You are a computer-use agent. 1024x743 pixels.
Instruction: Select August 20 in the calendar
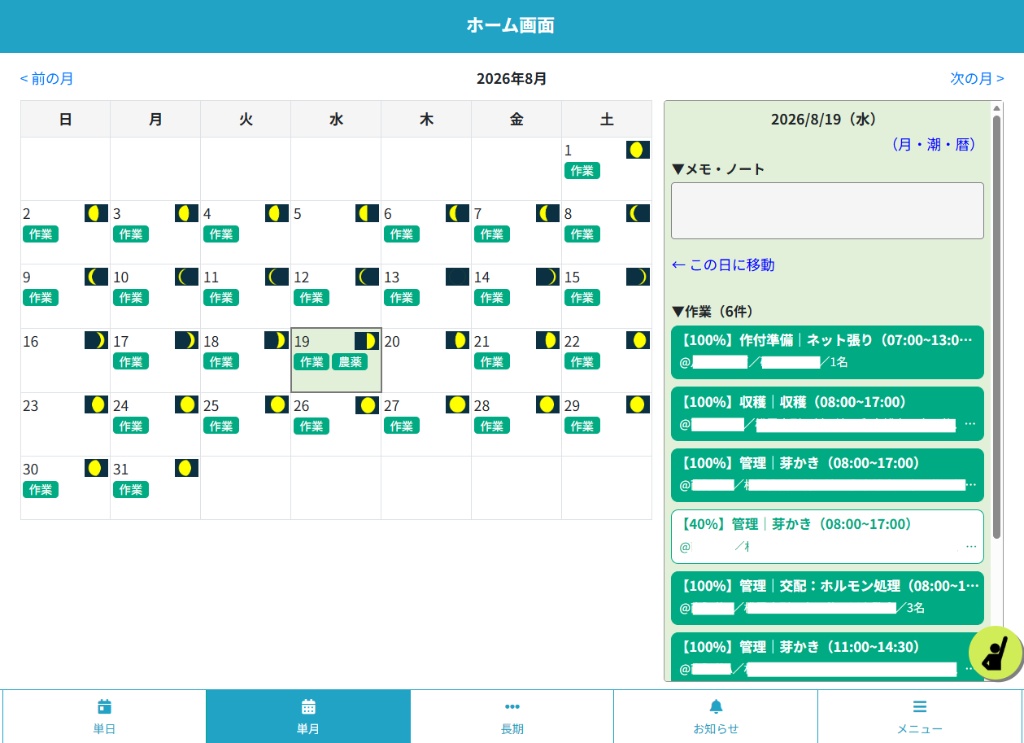pyautogui.click(x=426, y=360)
